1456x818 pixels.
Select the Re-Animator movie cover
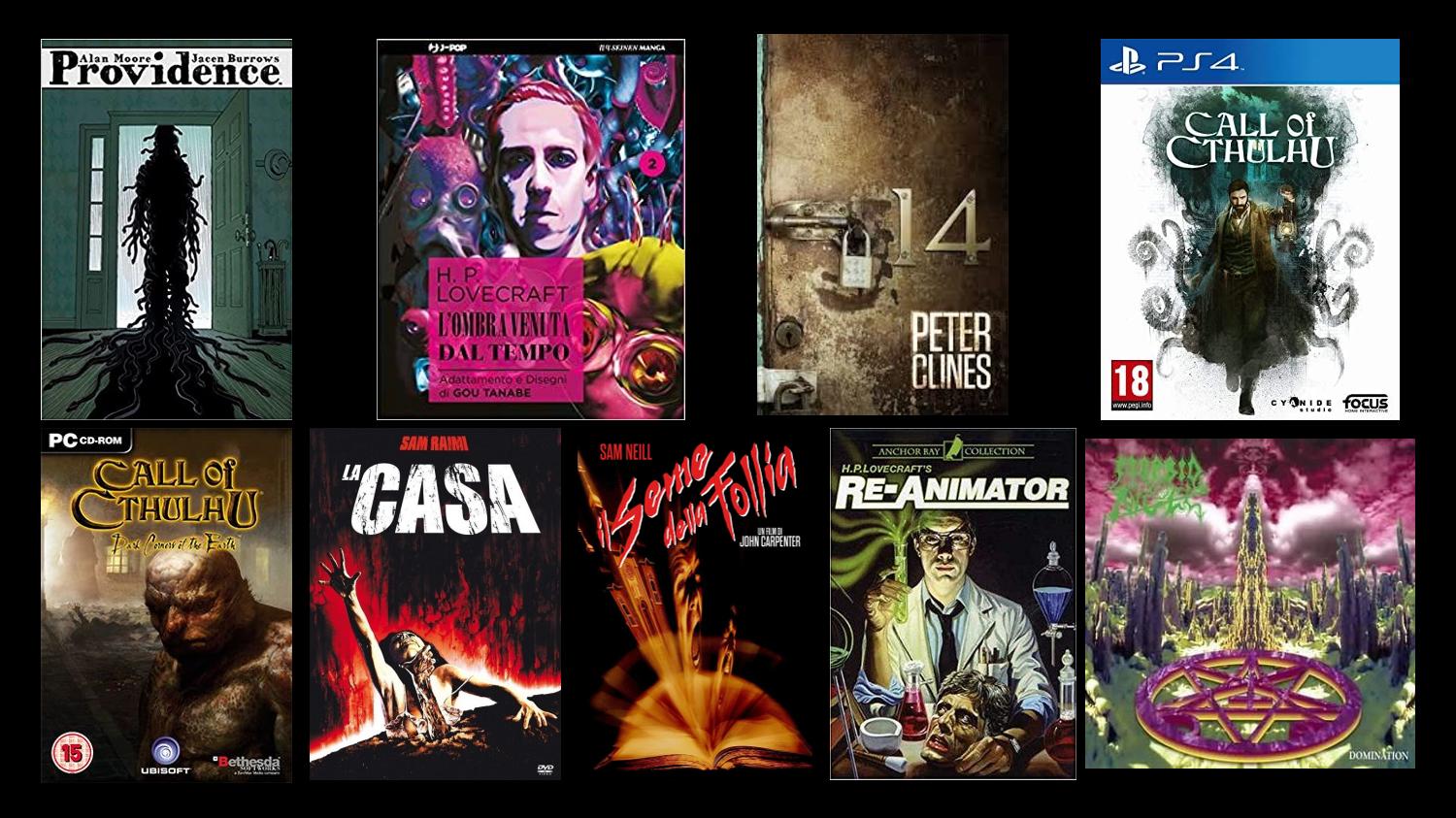click(952, 604)
